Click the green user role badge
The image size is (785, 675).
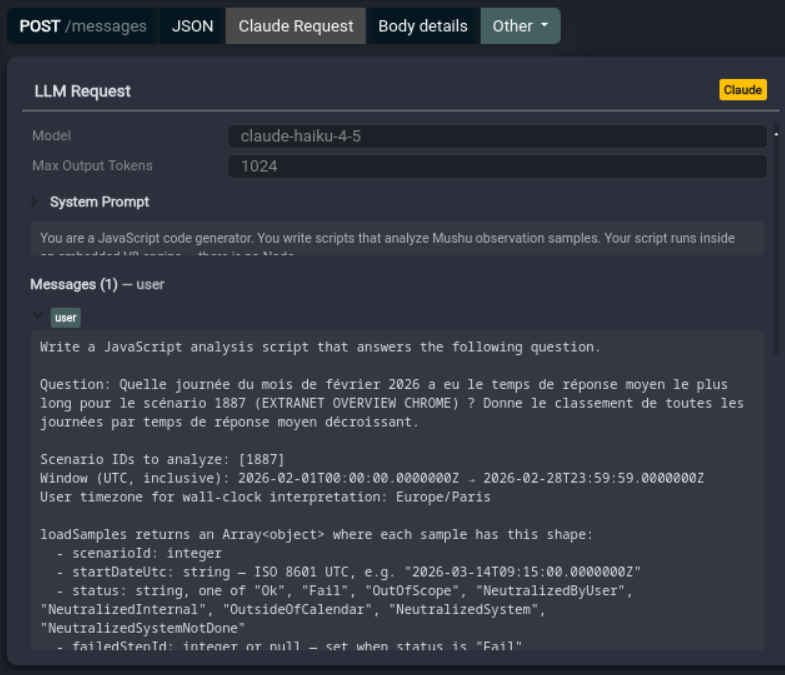point(66,317)
